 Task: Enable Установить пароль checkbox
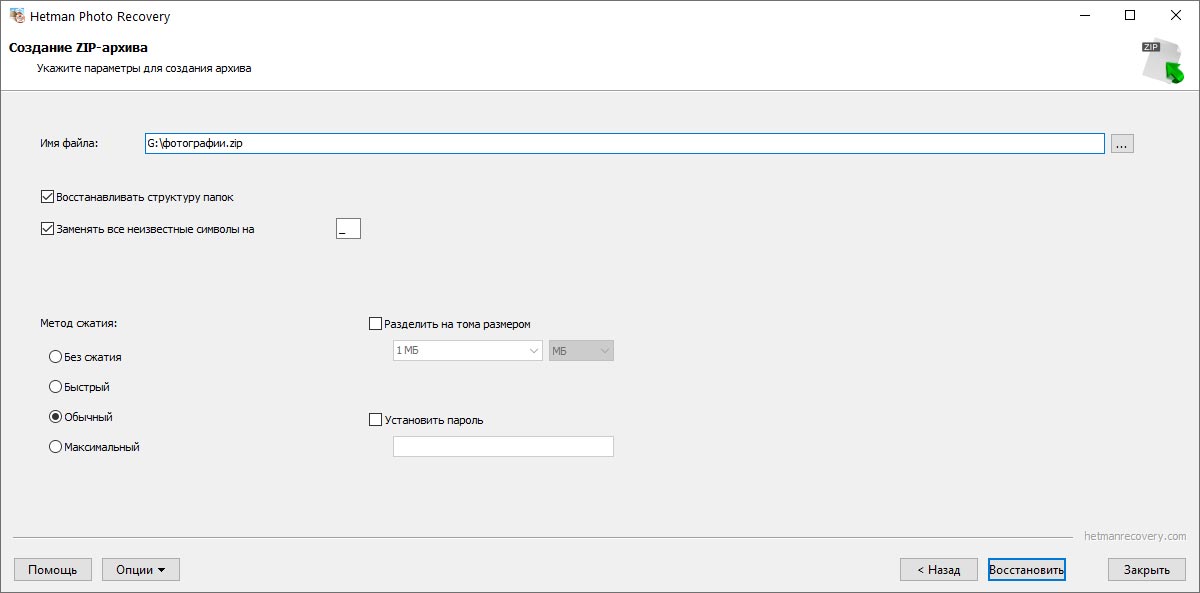(376, 420)
